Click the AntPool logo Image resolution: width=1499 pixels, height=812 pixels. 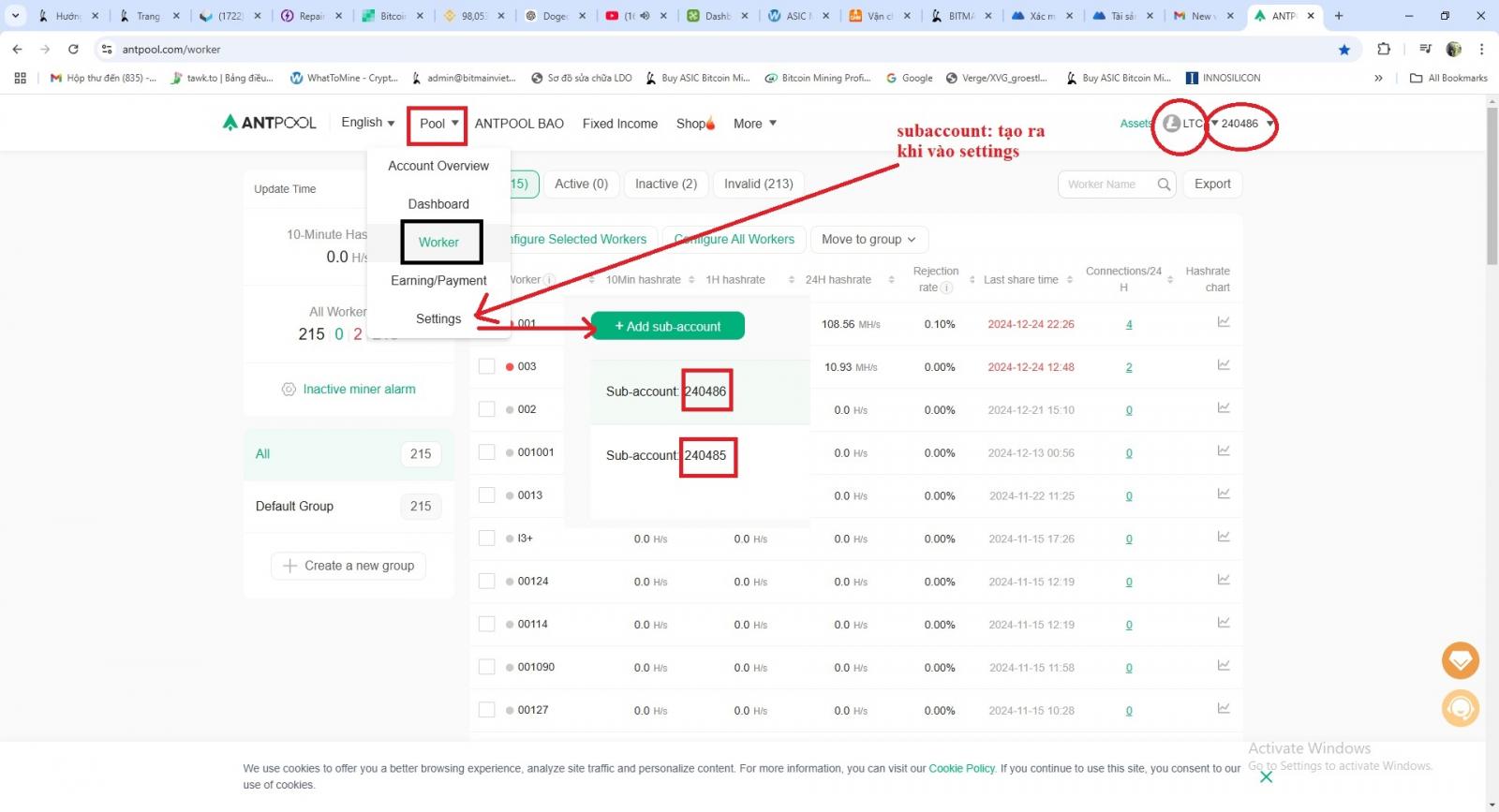[x=269, y=123]
